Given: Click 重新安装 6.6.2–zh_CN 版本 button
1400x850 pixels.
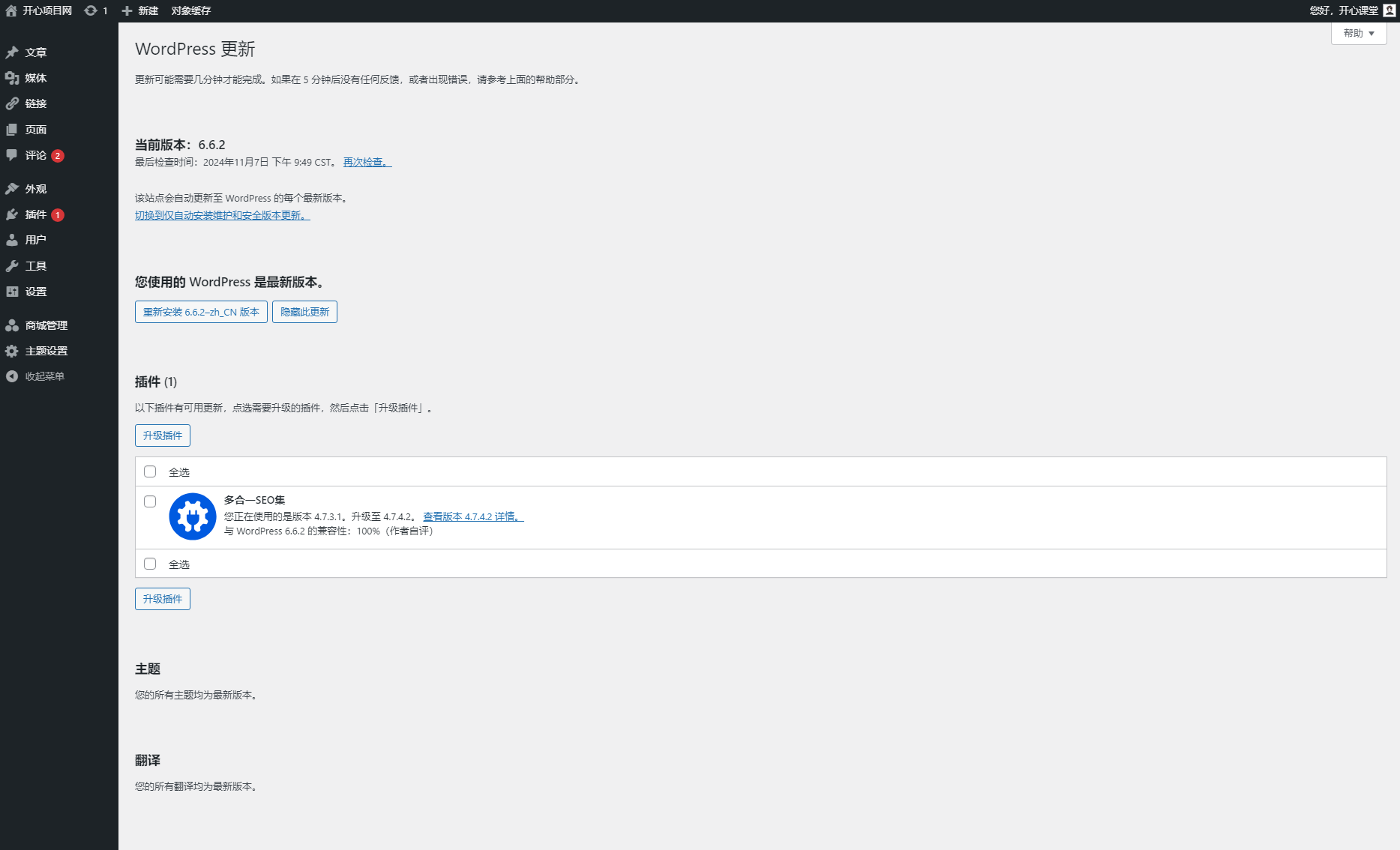Looking at the screenshot, I should coord(201,312).
